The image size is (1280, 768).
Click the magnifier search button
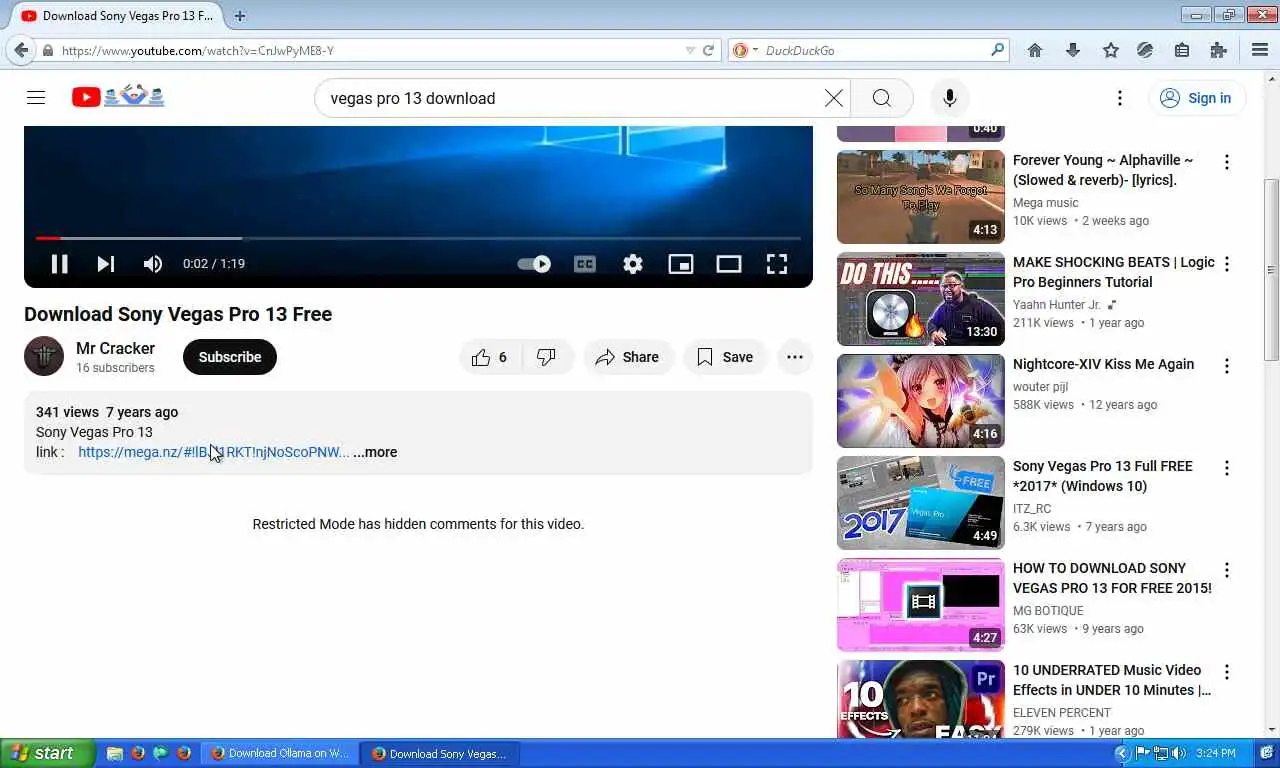tap(881, 98)
